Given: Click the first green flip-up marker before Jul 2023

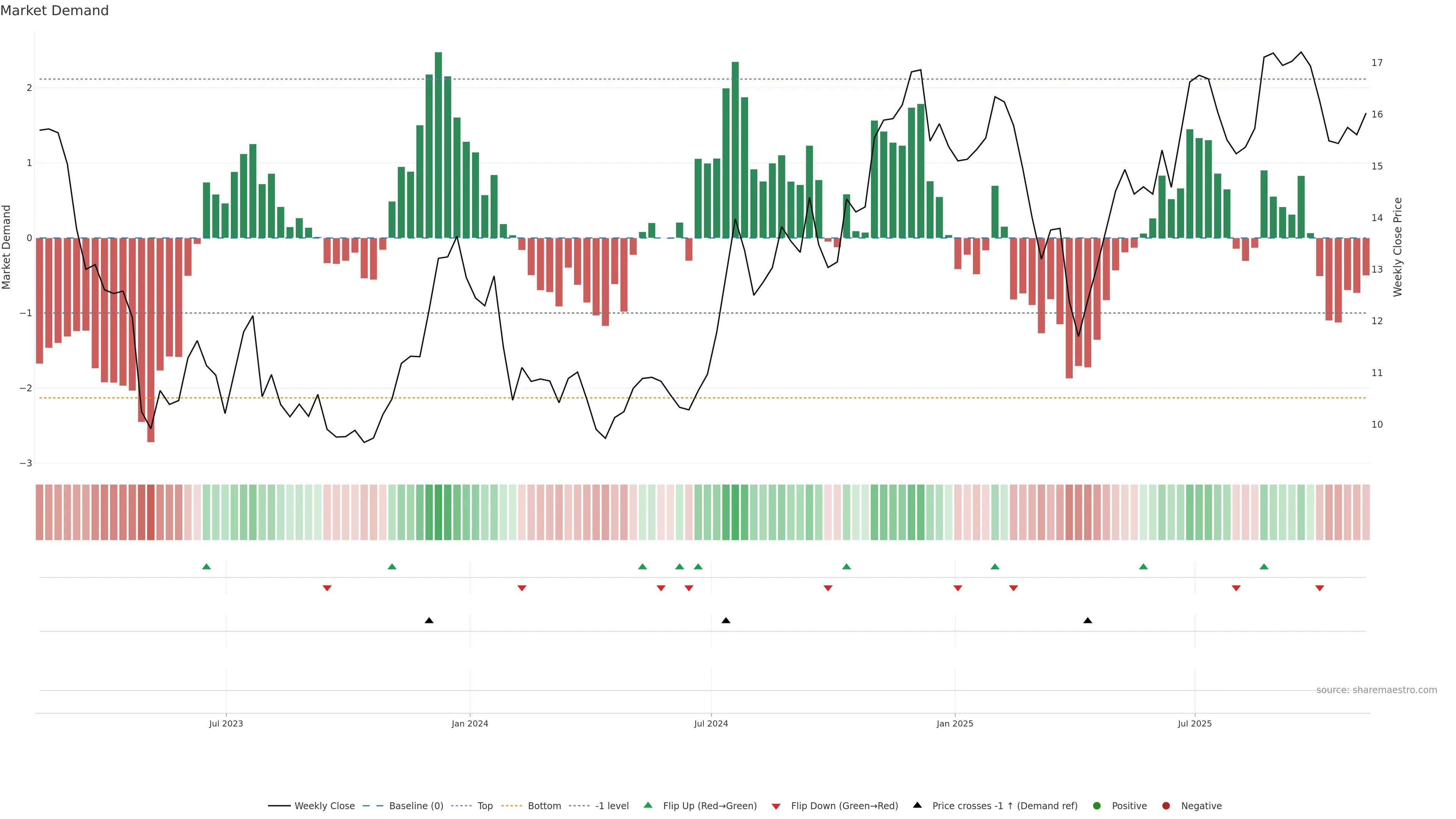Looking at the screenshot, I should [206, 566].
